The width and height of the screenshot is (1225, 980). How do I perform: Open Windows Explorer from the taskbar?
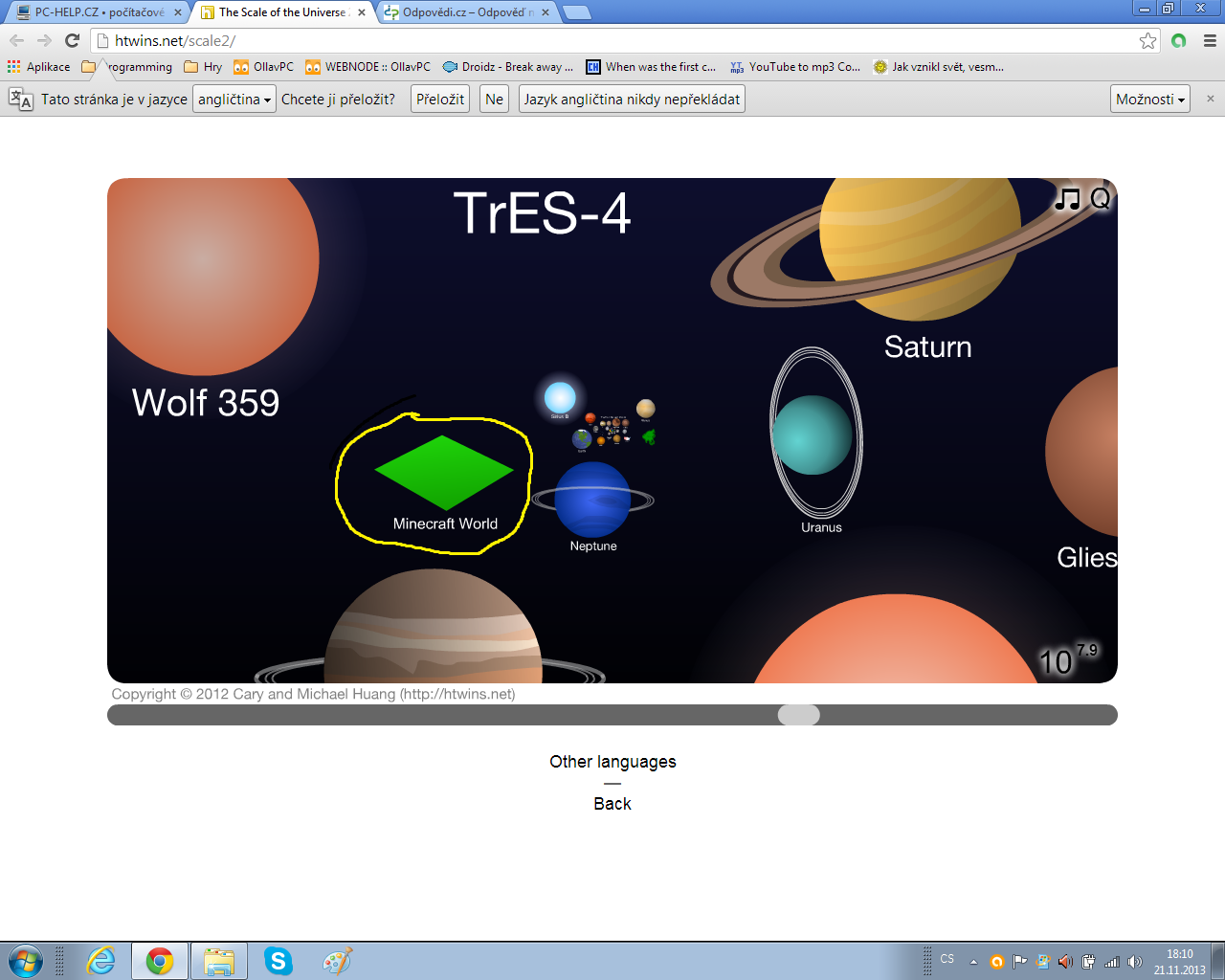219,961
